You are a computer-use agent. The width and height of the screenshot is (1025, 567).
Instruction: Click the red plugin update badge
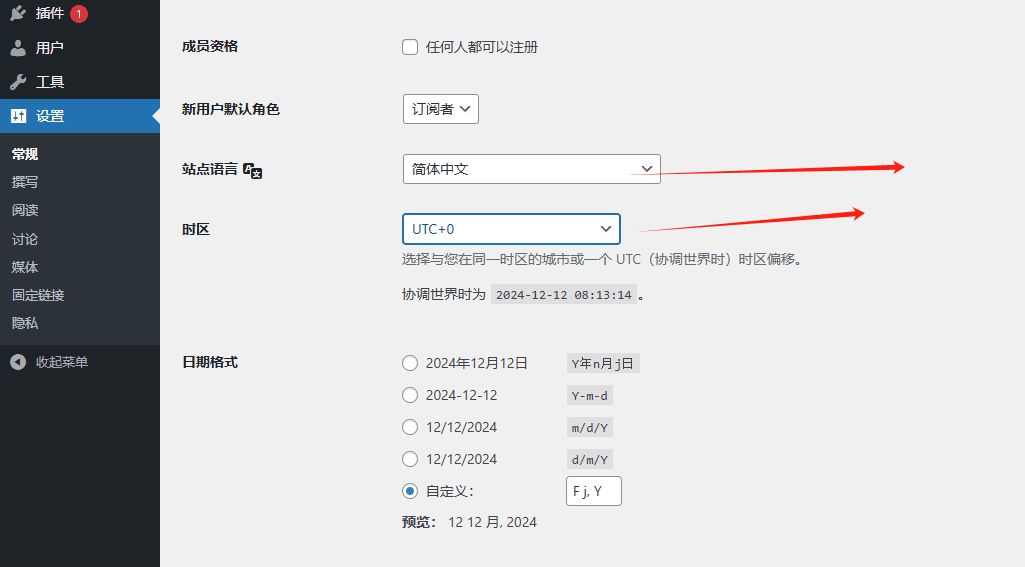pyautogui.click(x=79, y=13)
